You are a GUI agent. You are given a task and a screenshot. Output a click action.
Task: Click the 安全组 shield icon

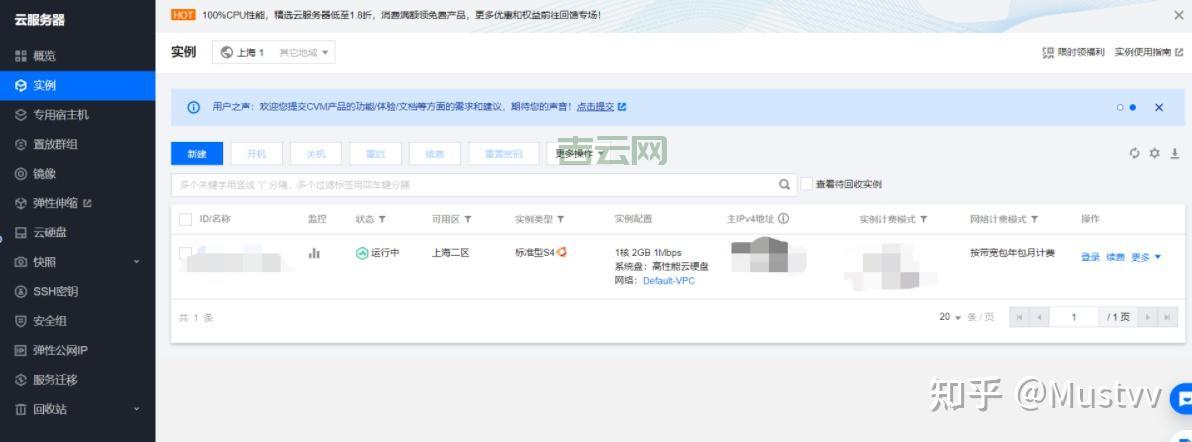point(21,321)
